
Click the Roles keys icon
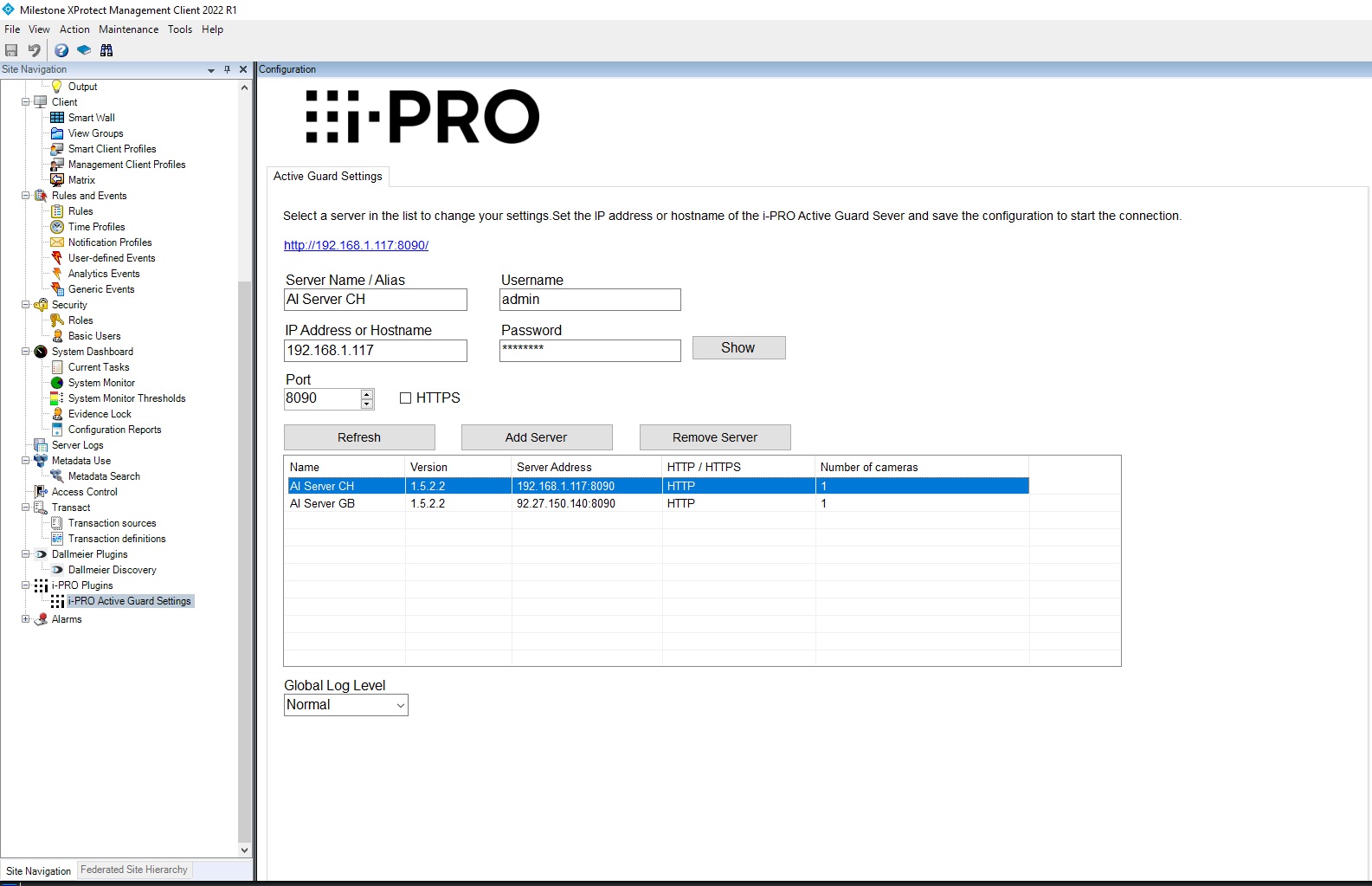coord(57,320)
